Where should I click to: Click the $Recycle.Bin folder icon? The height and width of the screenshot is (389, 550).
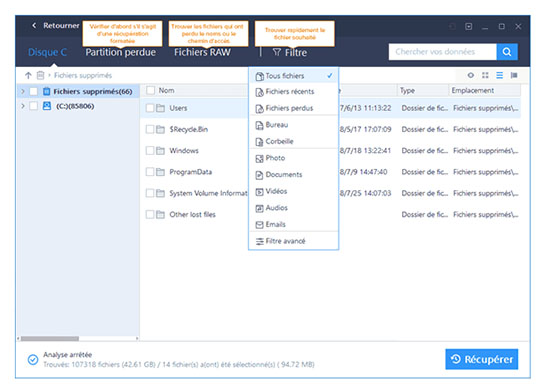tap(160, 129)
